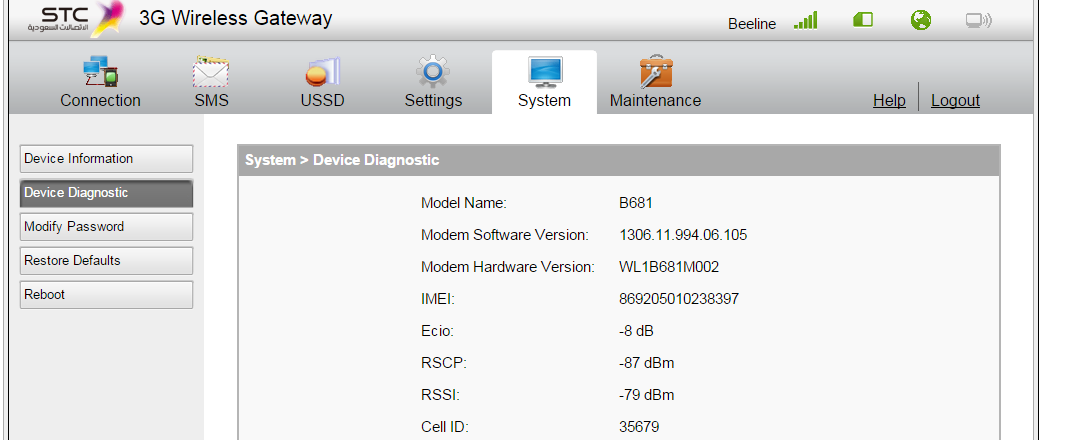Click the Beeline operator name
The height and width of the screenshot is (440, 1067).
752,24
